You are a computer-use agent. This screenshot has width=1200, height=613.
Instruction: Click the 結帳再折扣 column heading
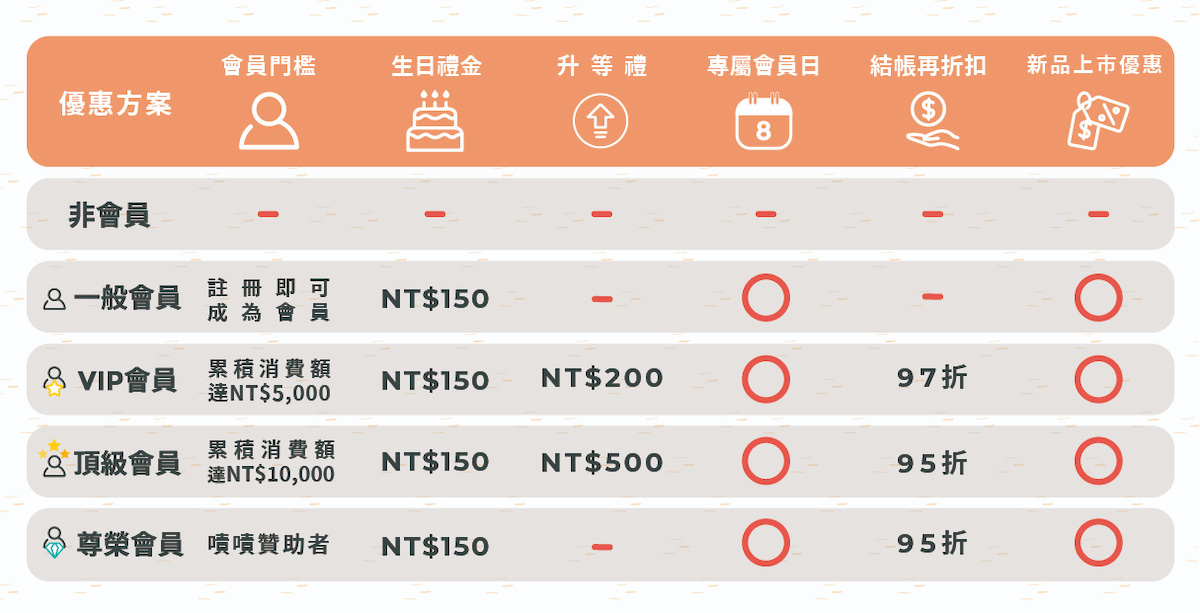tap(929, 66)
